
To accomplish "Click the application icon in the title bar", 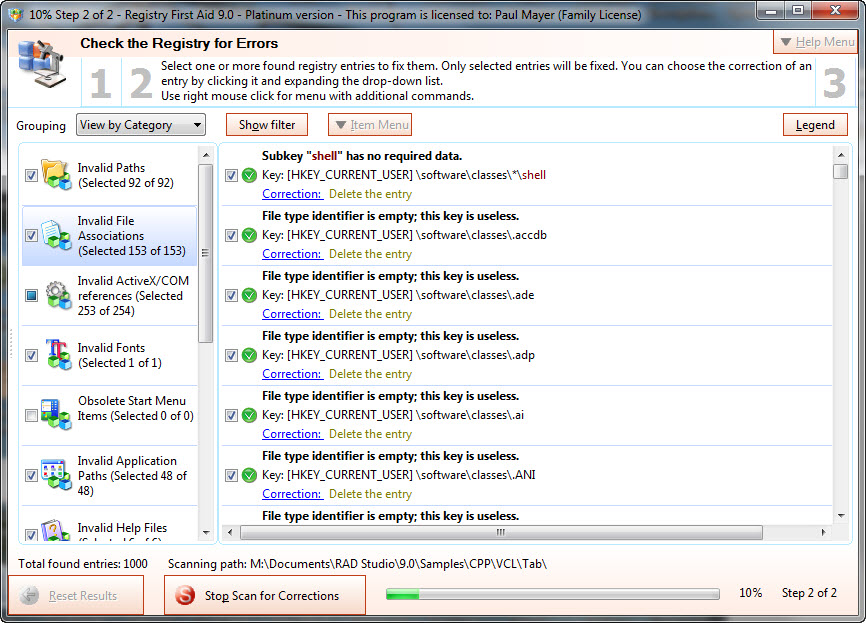I will coord(15,14).
